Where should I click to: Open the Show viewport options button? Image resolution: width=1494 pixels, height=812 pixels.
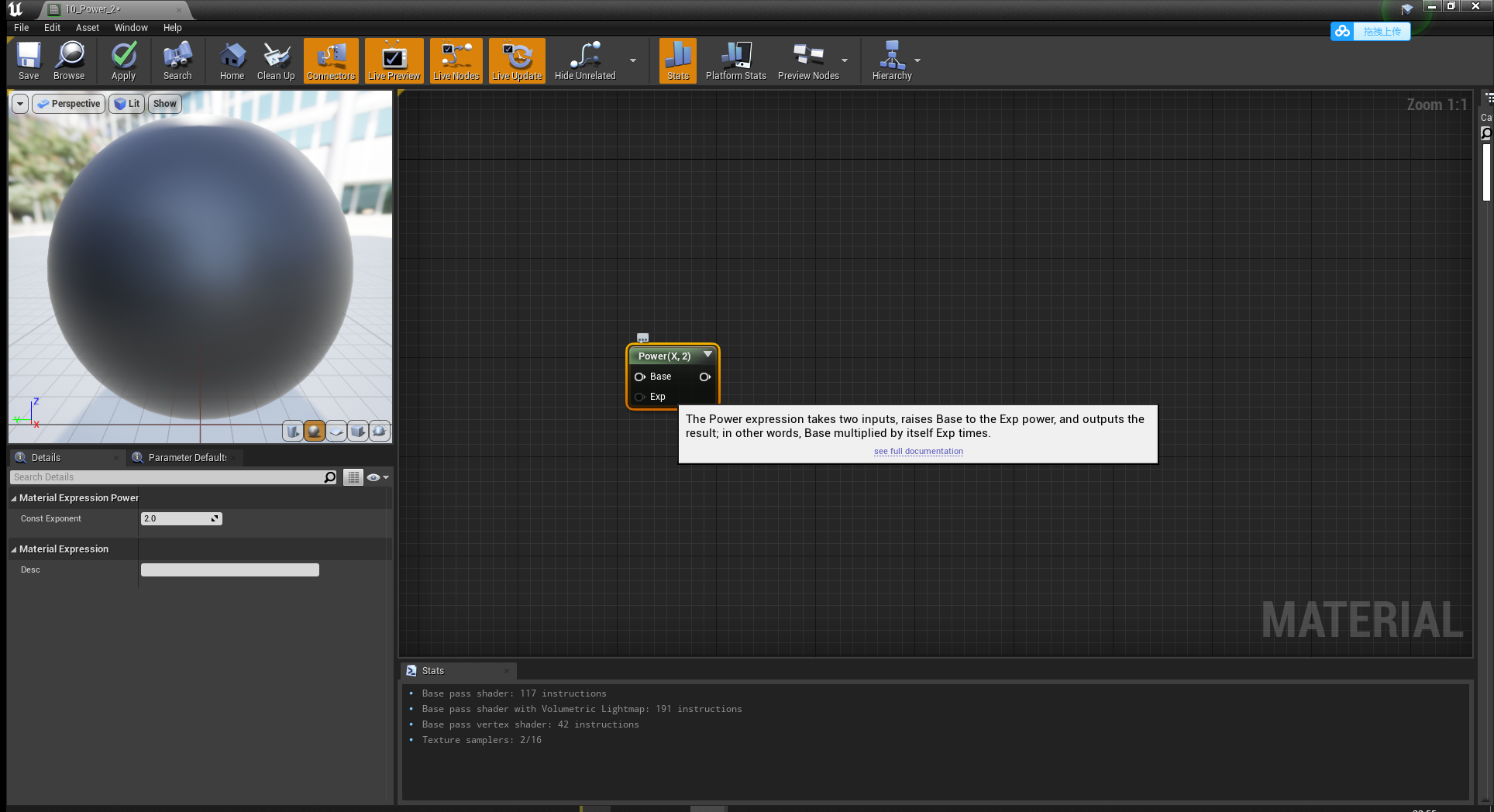coord(164,103)
